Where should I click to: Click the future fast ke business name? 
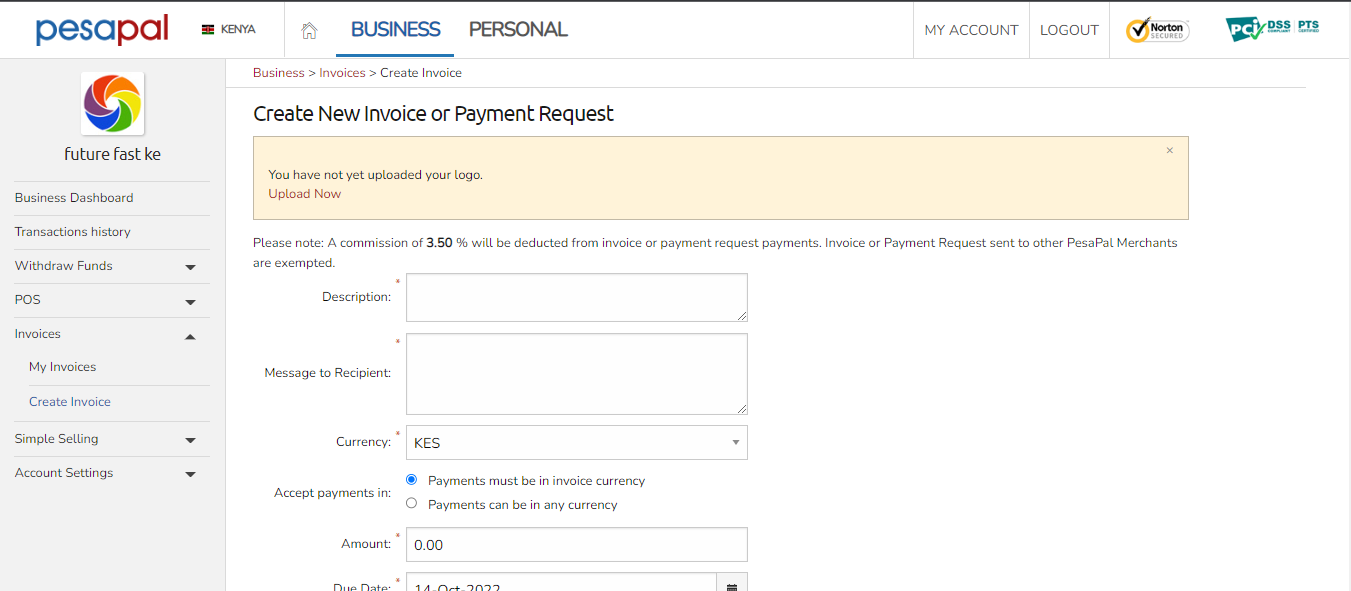click(x=112, y=154)
